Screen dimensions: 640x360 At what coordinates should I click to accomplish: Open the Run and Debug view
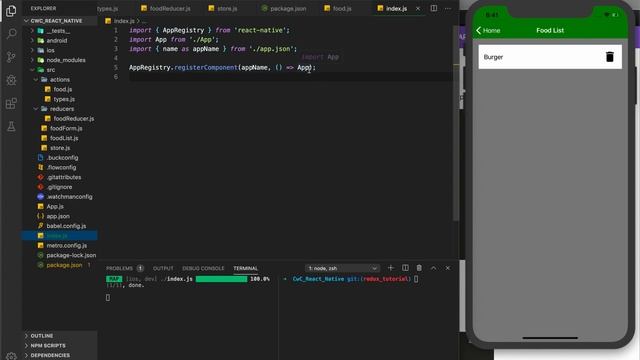point(11,80)
